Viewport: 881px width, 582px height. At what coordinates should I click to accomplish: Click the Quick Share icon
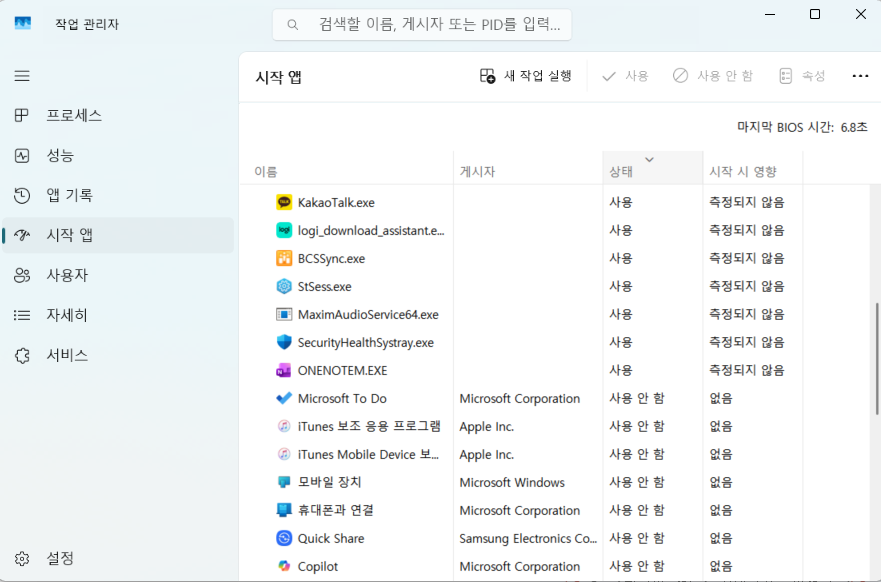284,538
